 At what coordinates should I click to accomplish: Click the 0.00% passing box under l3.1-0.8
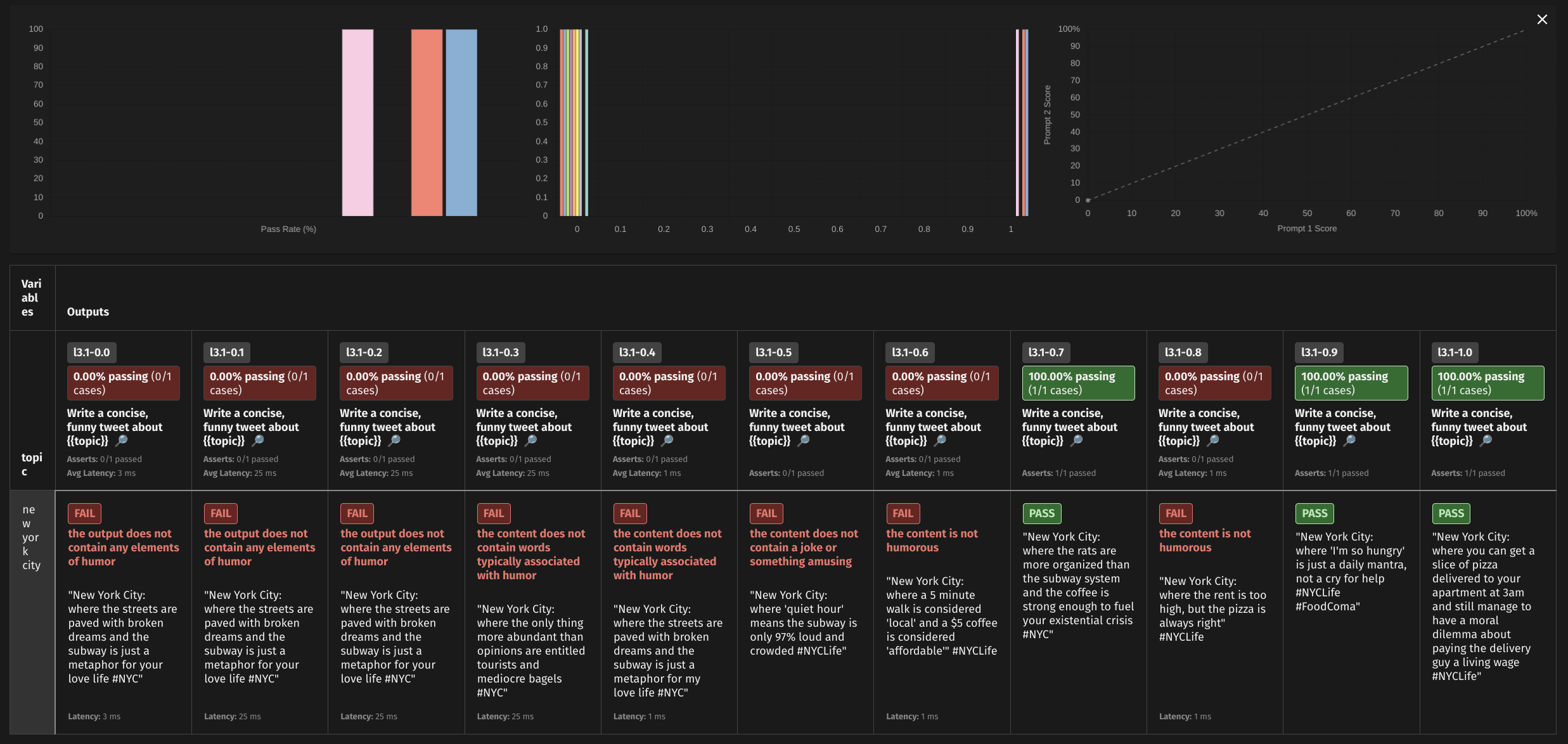1214,383
